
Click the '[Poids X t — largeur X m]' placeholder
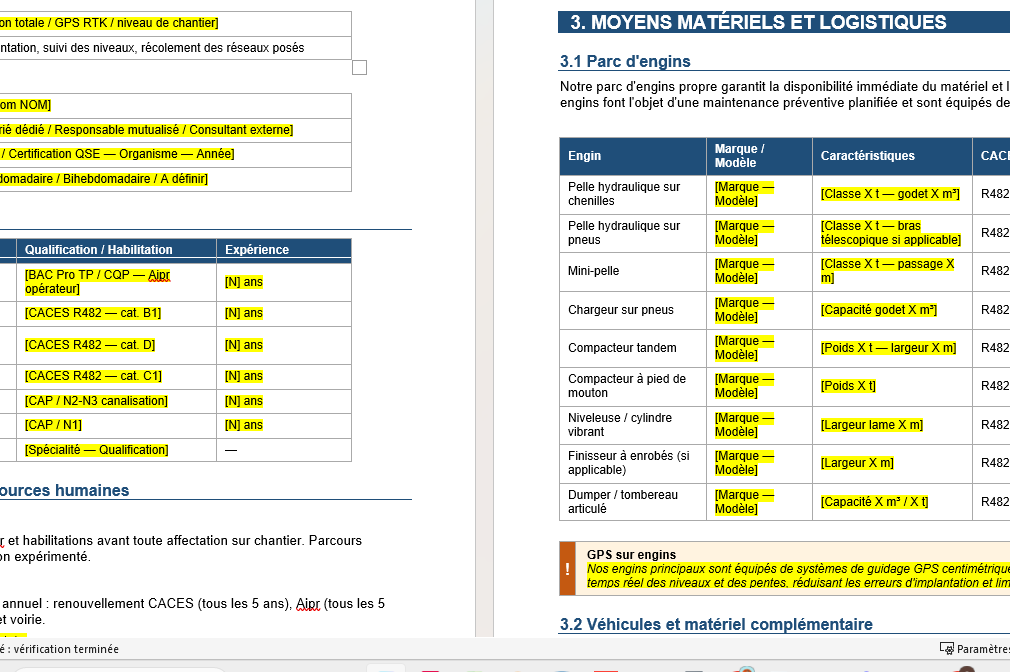(x=888, y=348)
